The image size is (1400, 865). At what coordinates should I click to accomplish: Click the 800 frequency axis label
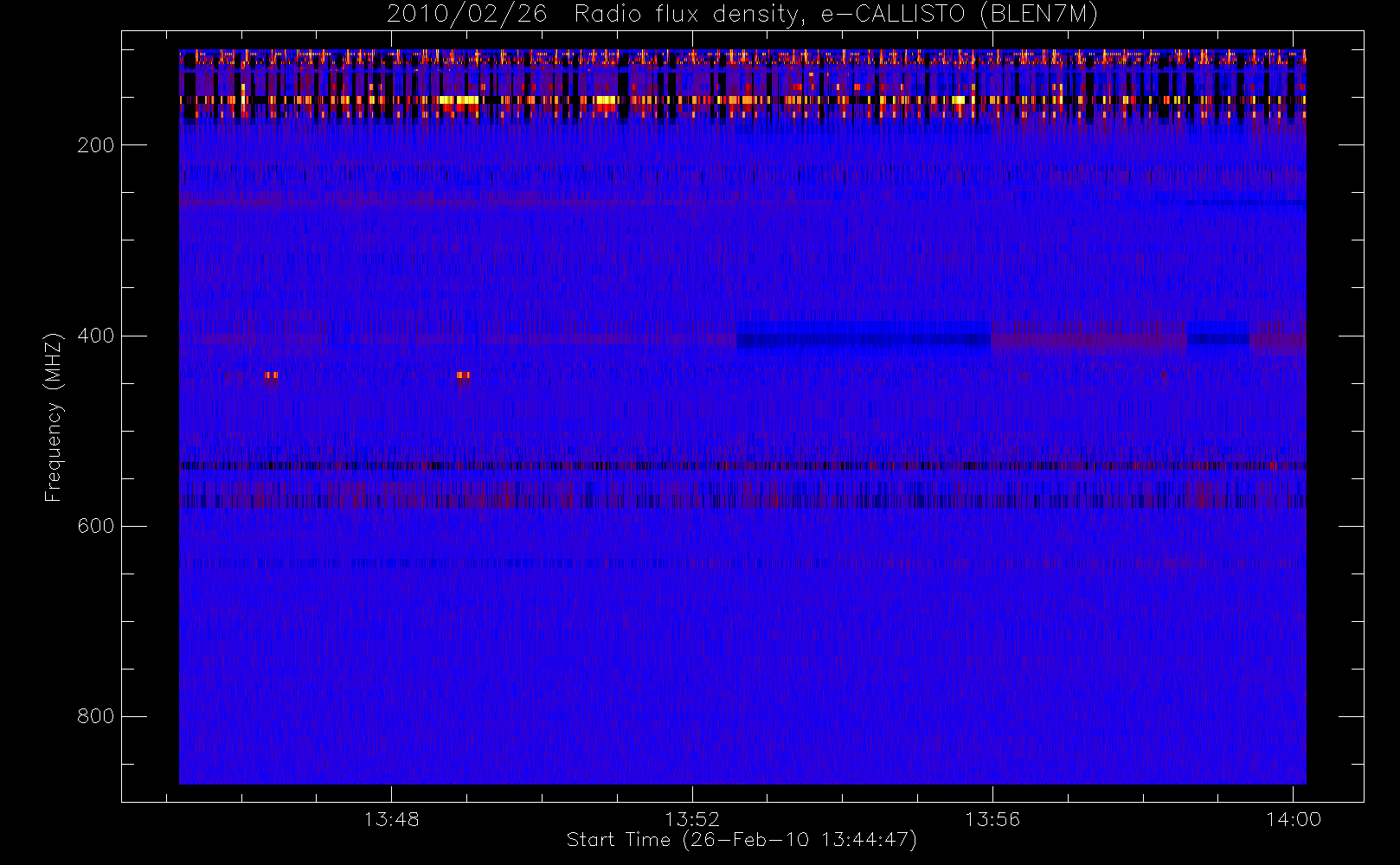tap(95, 716)
